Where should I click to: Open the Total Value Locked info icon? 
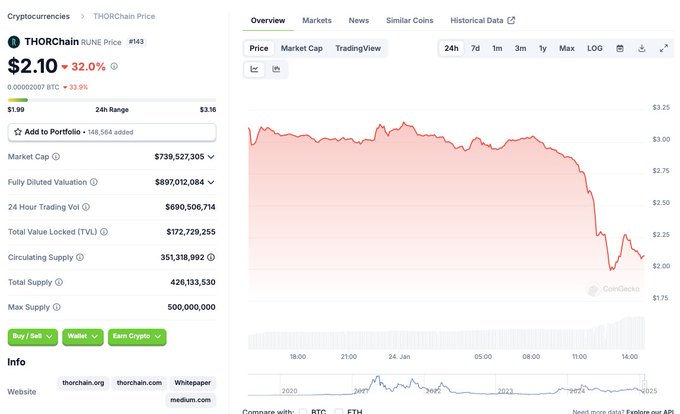(104, 232)
